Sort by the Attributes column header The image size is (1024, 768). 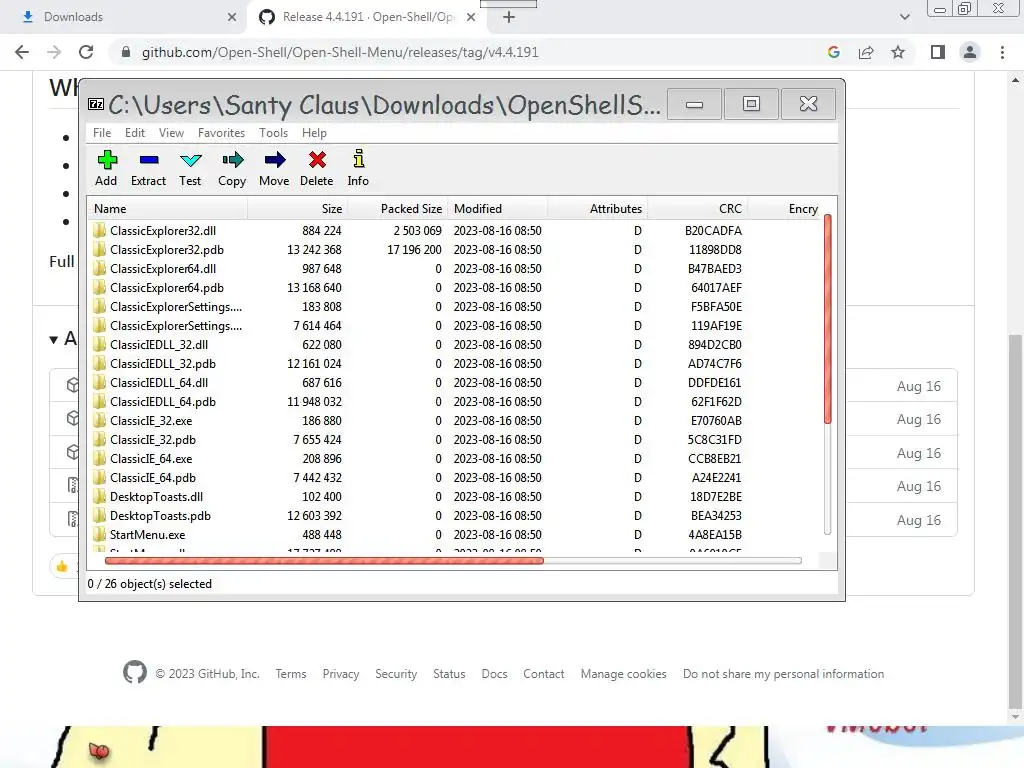click(597, 209)
